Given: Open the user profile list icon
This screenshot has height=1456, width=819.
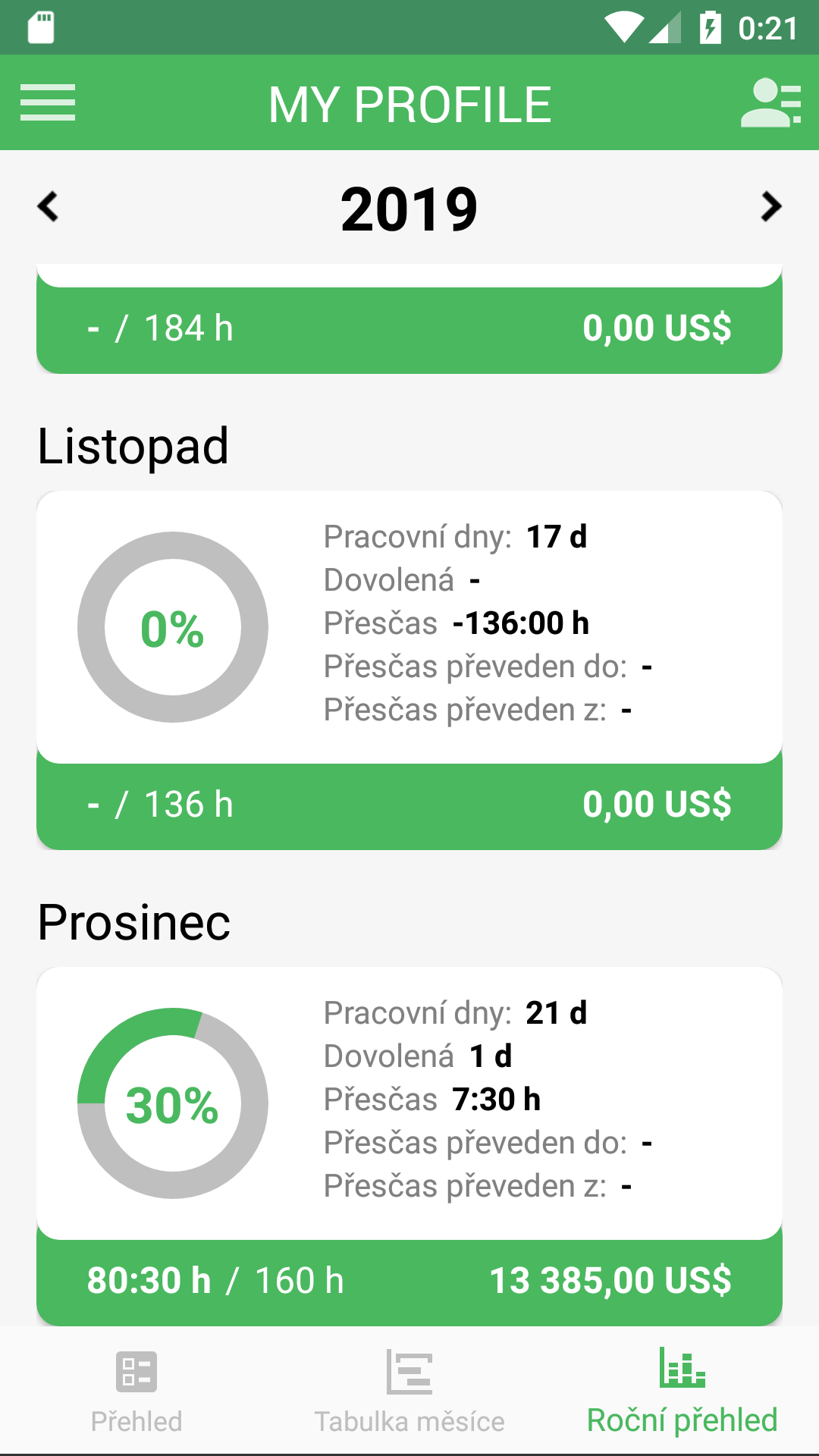Looking at the screenshot, I should (770, 102).
